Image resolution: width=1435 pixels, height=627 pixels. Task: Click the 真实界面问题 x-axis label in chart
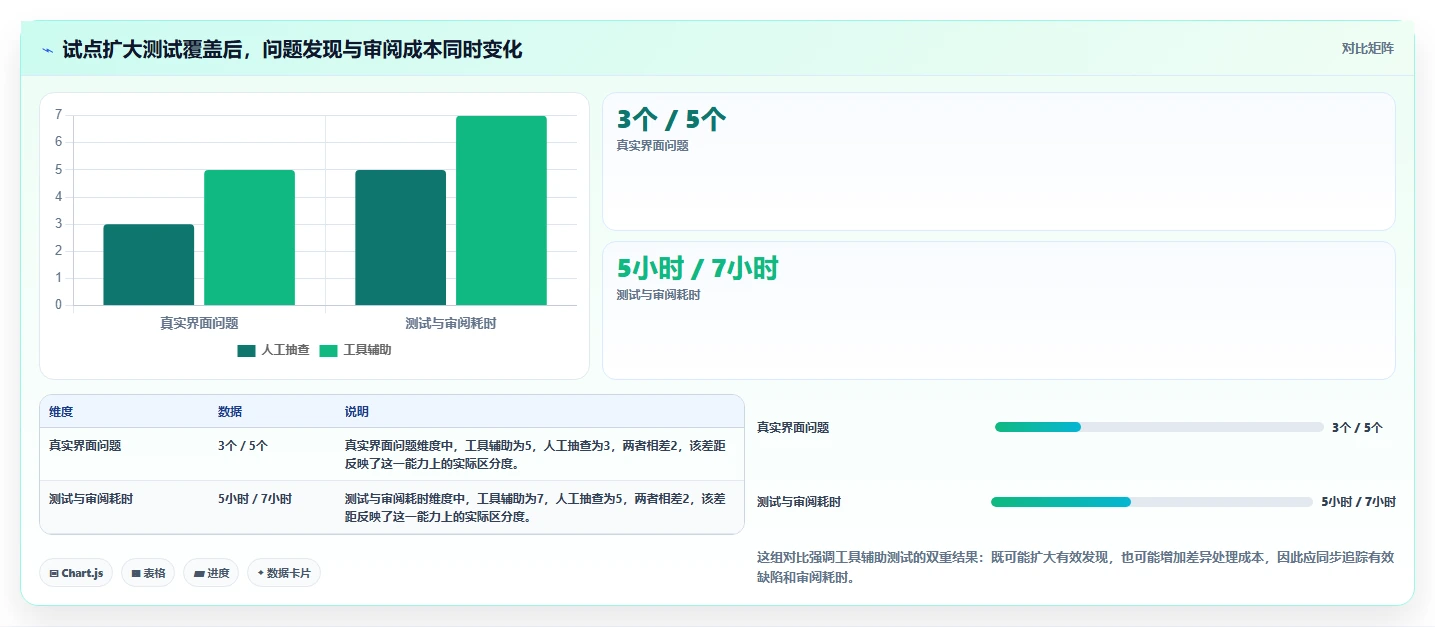point(199,323)
